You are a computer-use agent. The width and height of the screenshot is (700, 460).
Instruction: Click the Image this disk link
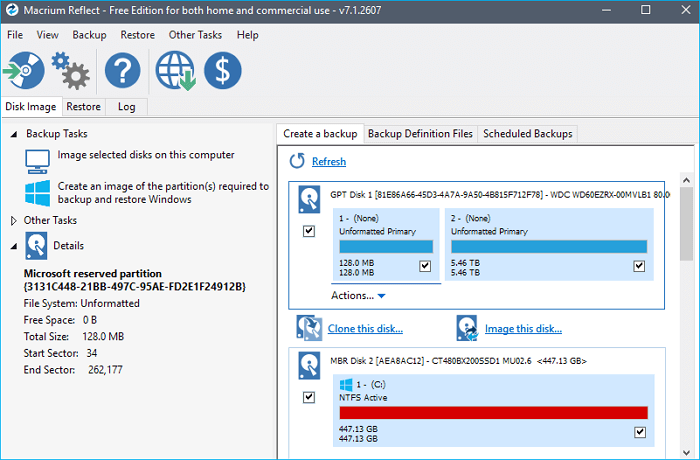(524, 328)
